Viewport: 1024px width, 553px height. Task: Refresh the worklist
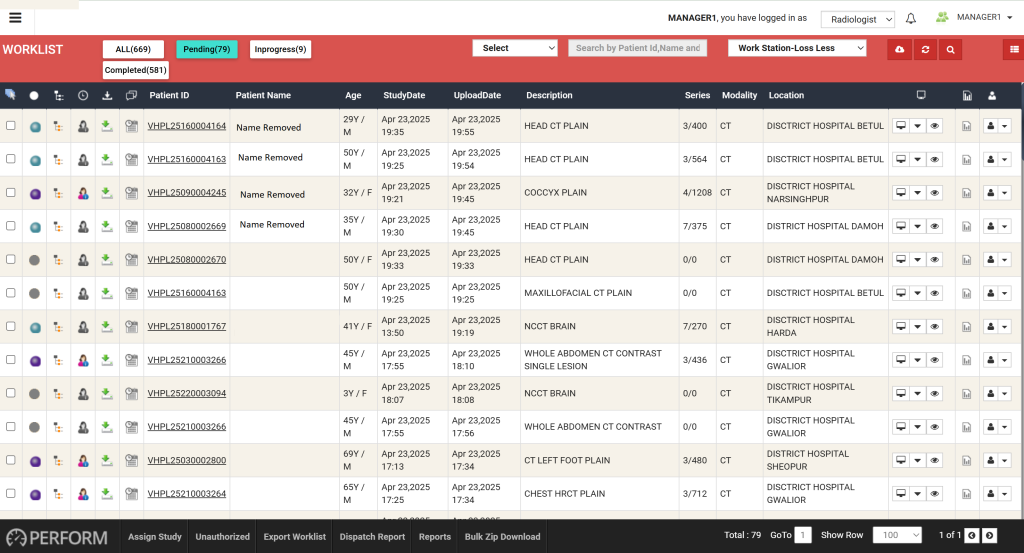pos(925,49)
